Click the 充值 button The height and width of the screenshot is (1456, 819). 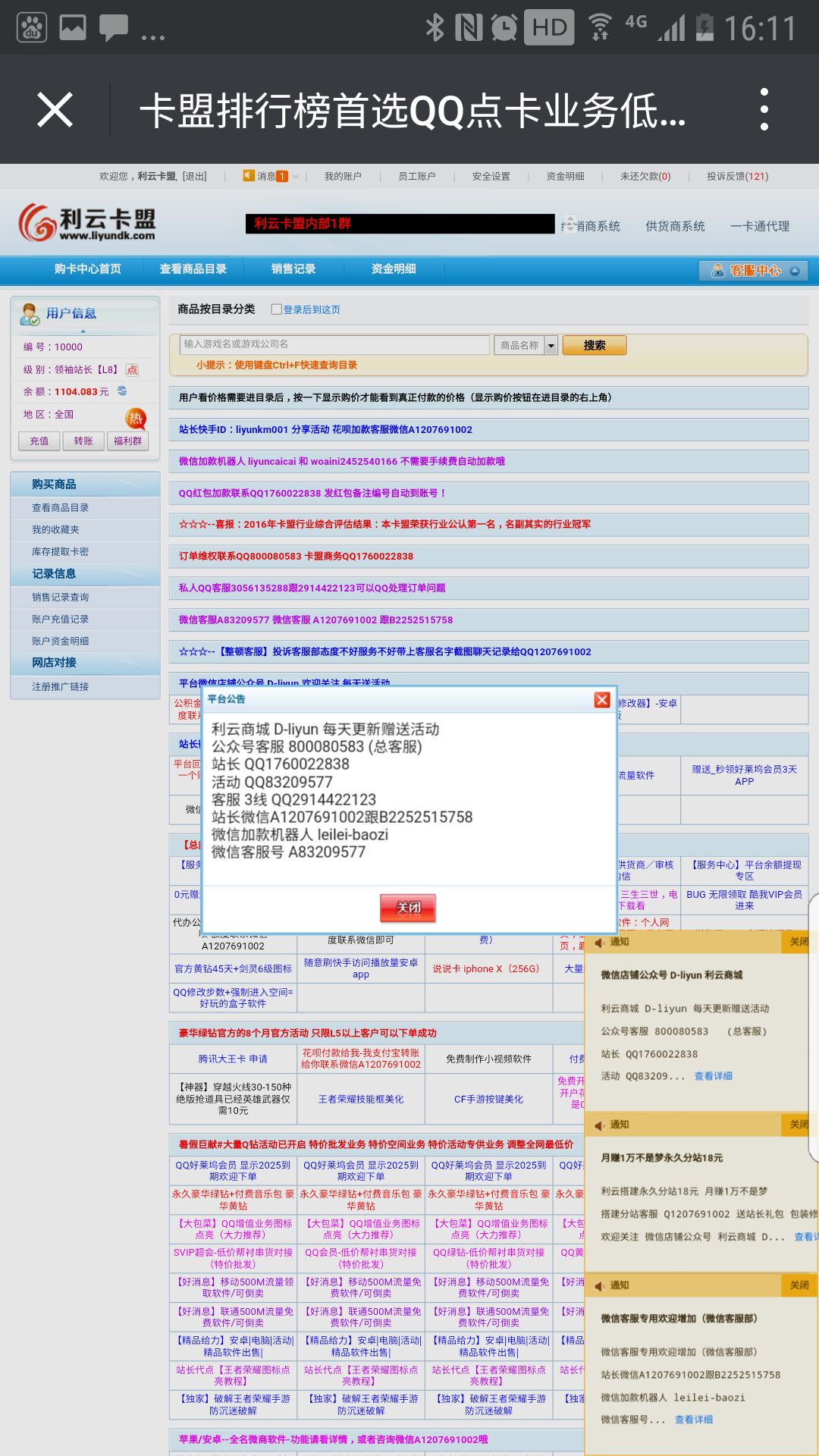click(x=39, y=441)
